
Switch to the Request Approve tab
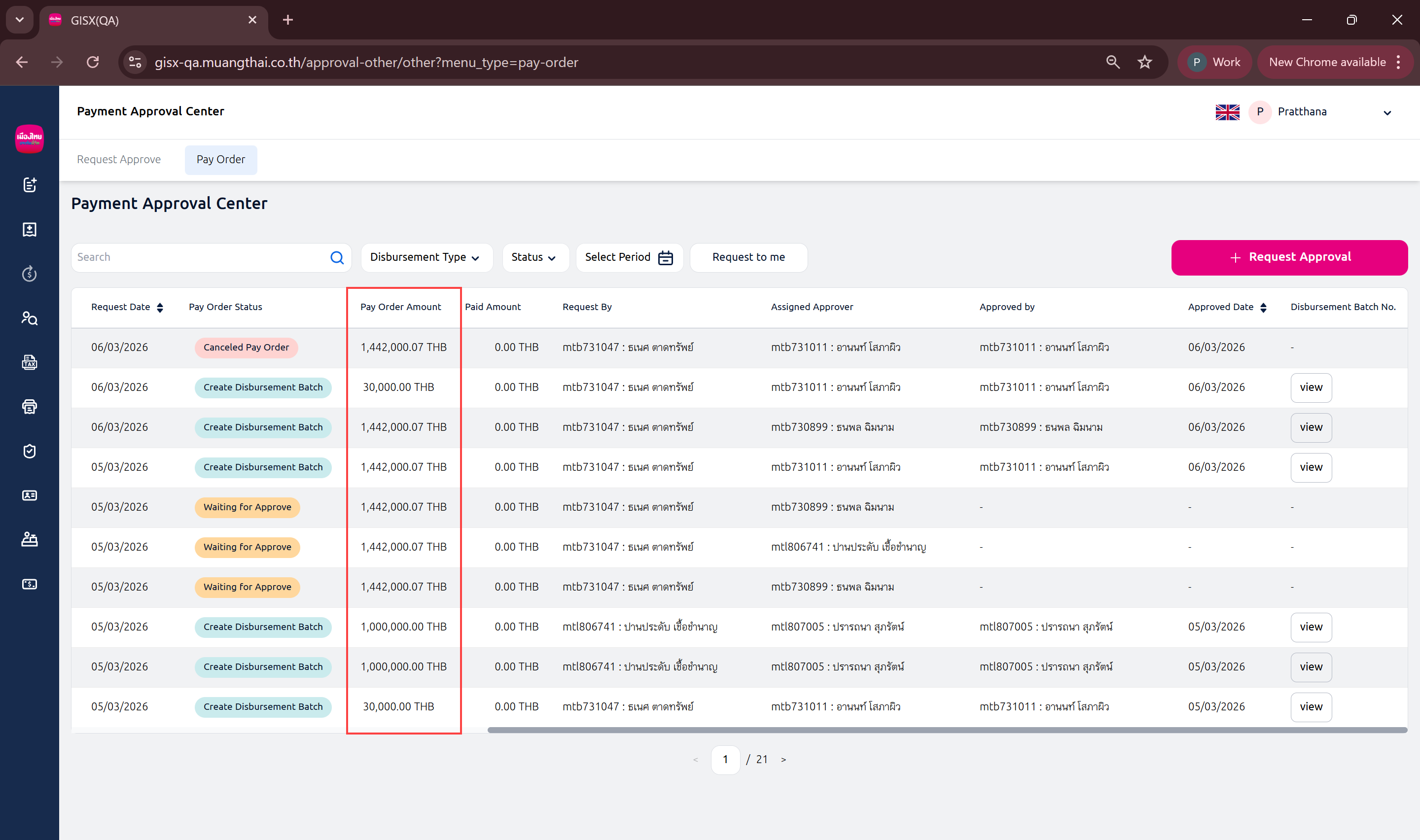coord(119,160)
